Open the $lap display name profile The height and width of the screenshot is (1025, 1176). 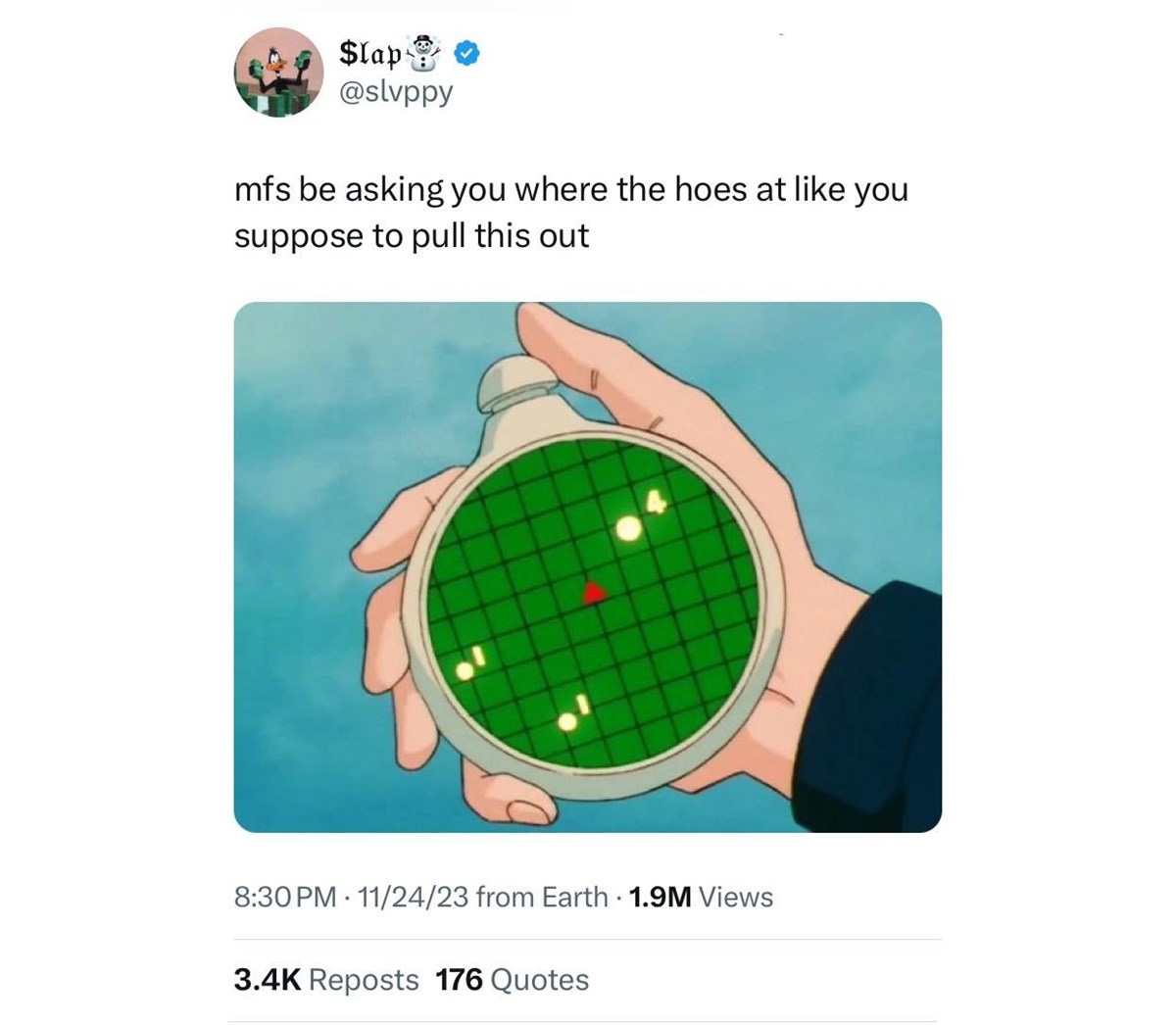[x=370, y=53]
